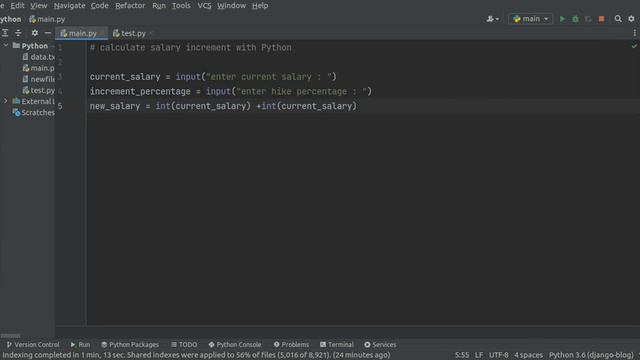
Task: Open the Help menu
Action: coord(260,6)
